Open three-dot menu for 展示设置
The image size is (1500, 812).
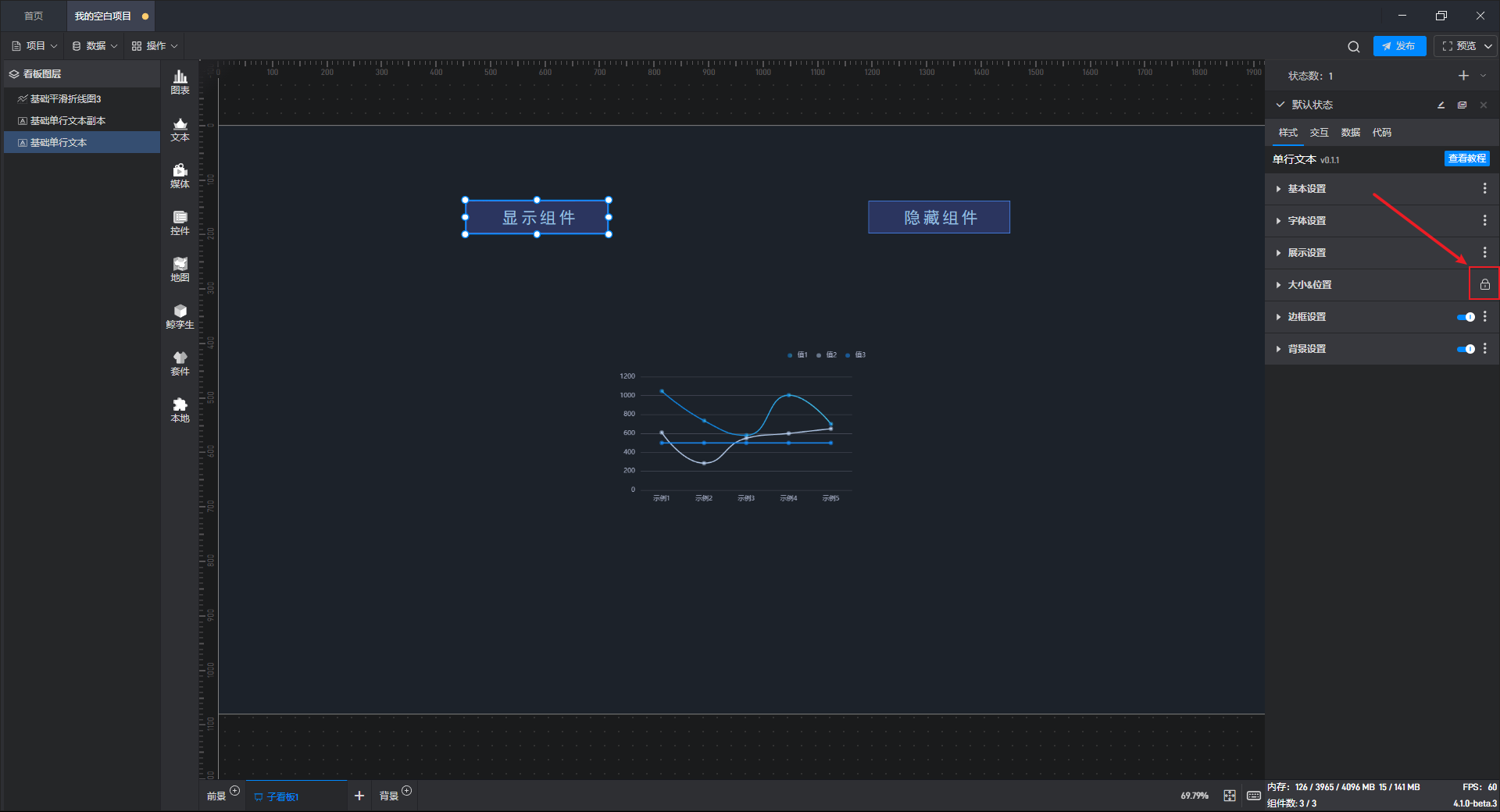click(x=1484, y=252)
